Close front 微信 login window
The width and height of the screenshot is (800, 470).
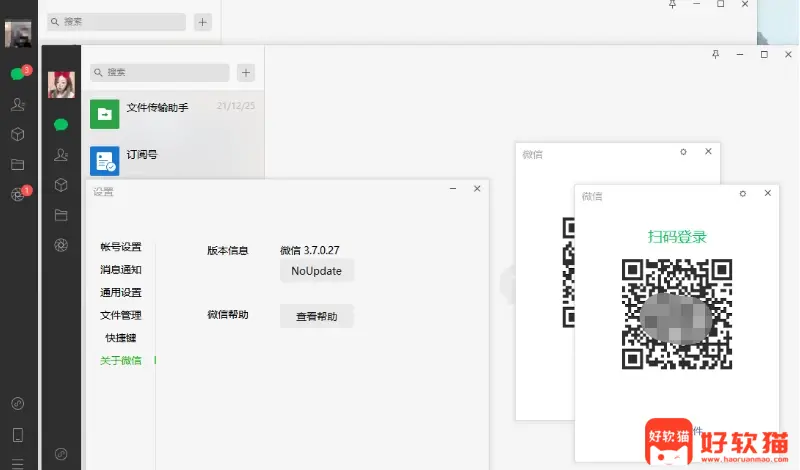pos(768,193)
